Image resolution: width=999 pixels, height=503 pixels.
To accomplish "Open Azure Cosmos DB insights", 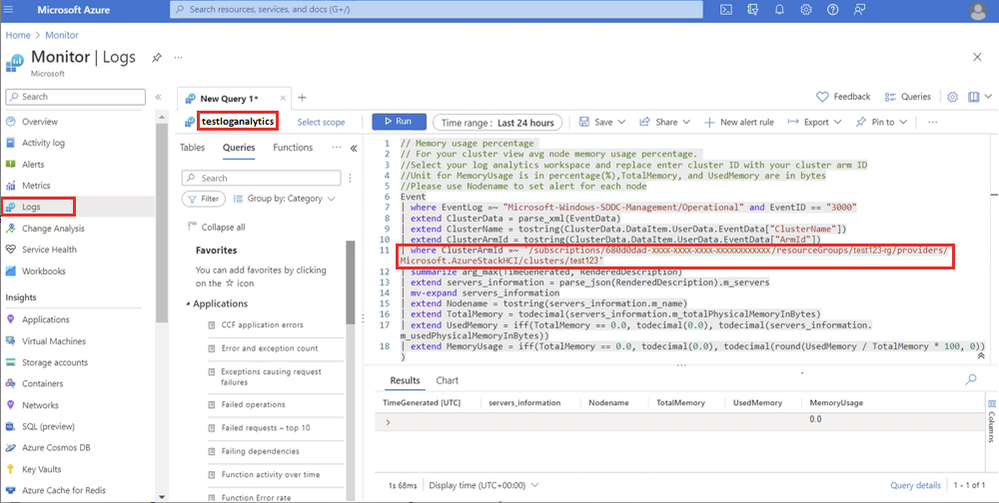I will (56, 448).
